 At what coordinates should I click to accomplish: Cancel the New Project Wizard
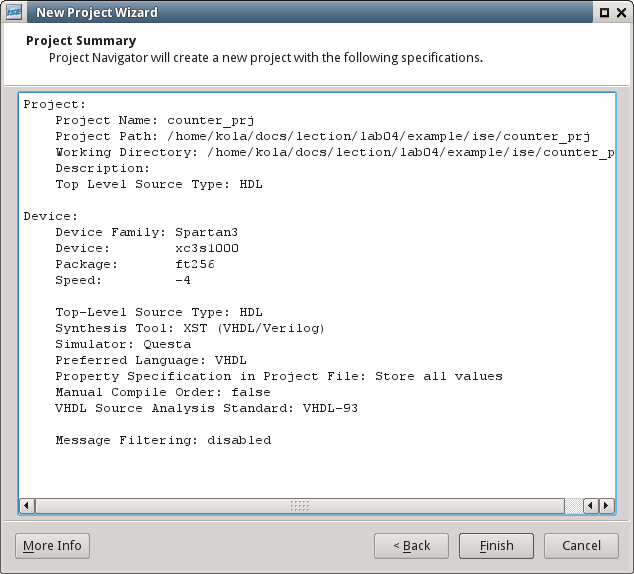point(581,546)
